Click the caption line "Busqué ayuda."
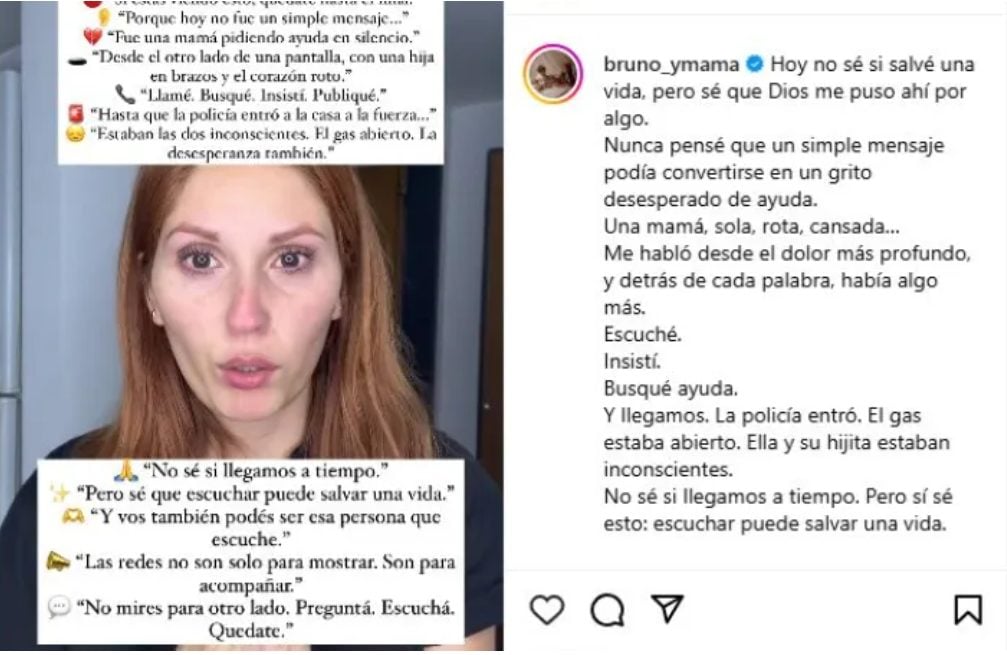 [x=670, y=389]
